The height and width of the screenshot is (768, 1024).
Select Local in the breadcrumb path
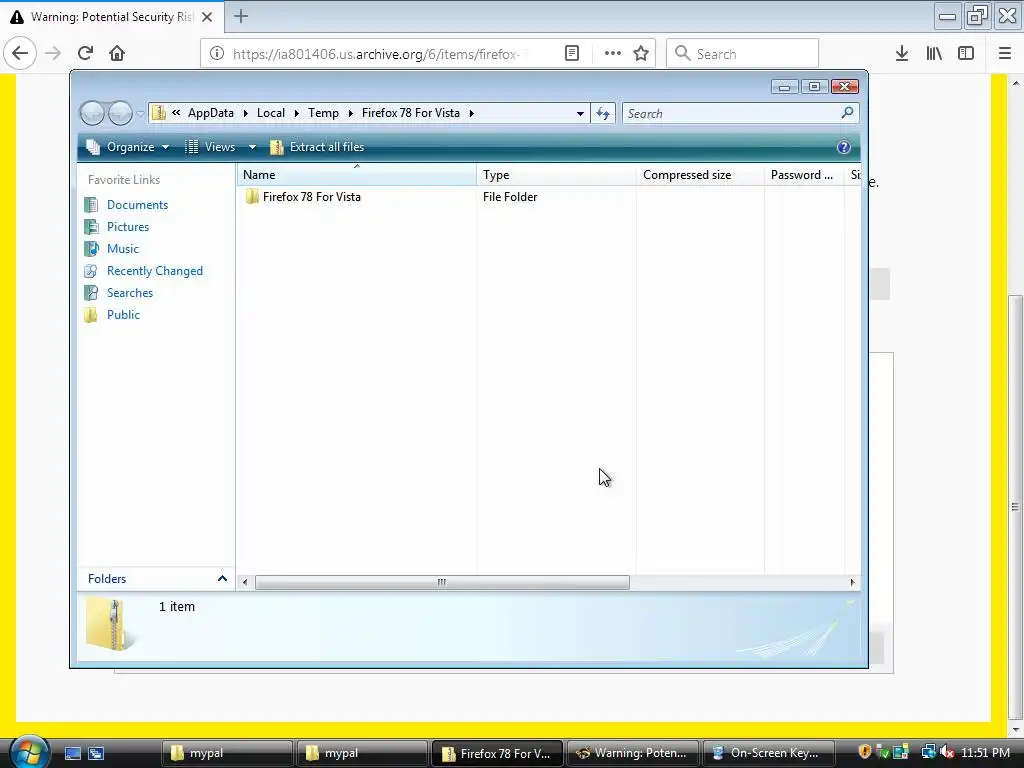(271, 113)
